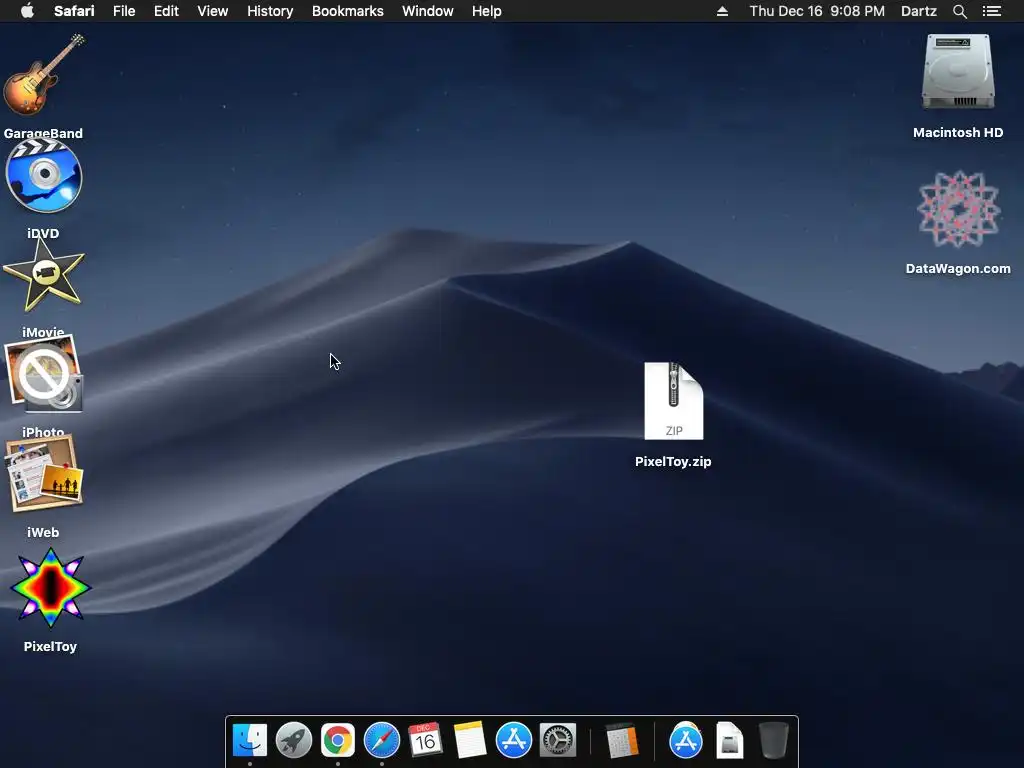The image size is (1024, 768).
Task: Open the GarageBand guitar icon
Action: (44, 75)
